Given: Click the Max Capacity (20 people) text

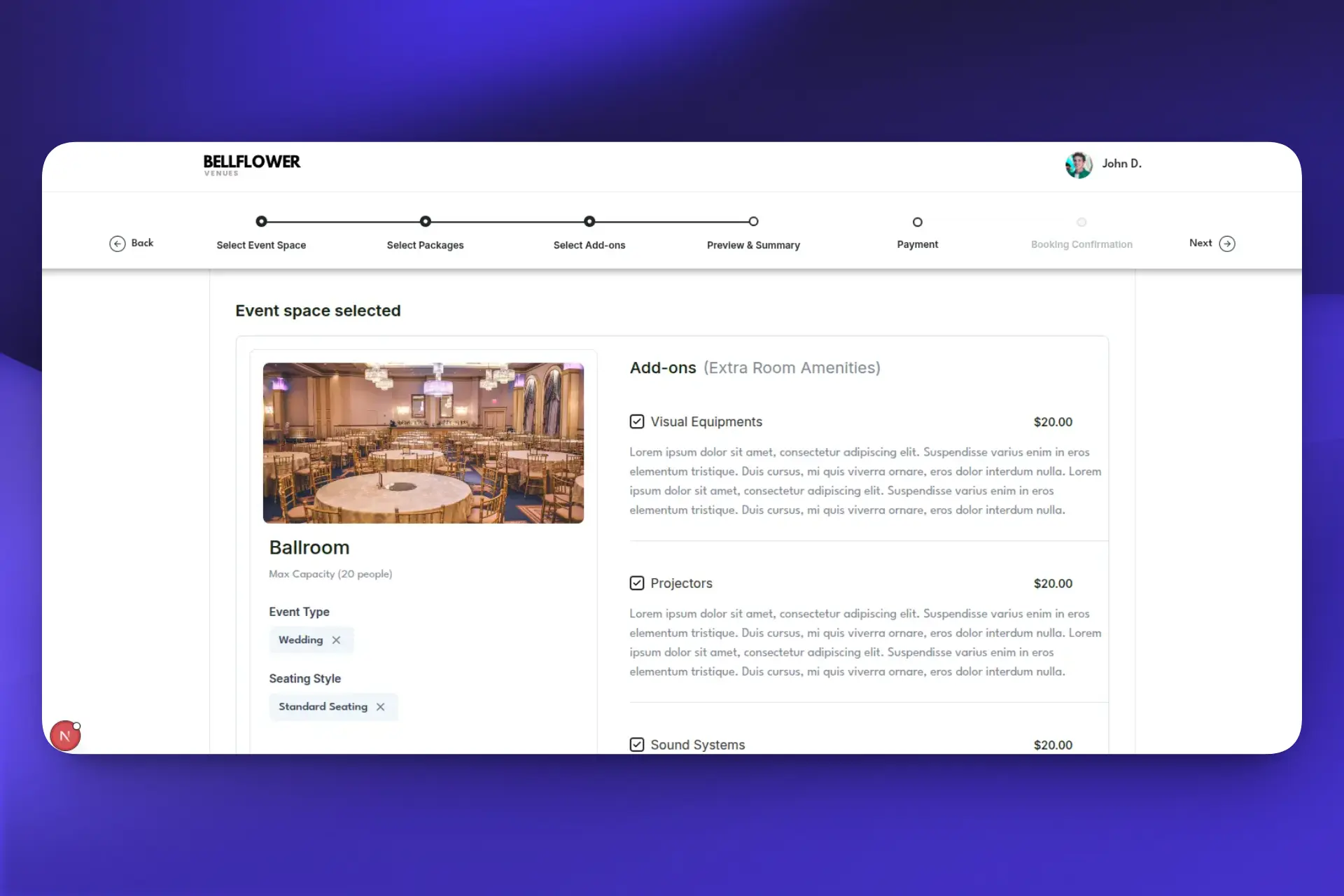Looking at the screenshot, I should pyautogui.click(x=330, y=574).
